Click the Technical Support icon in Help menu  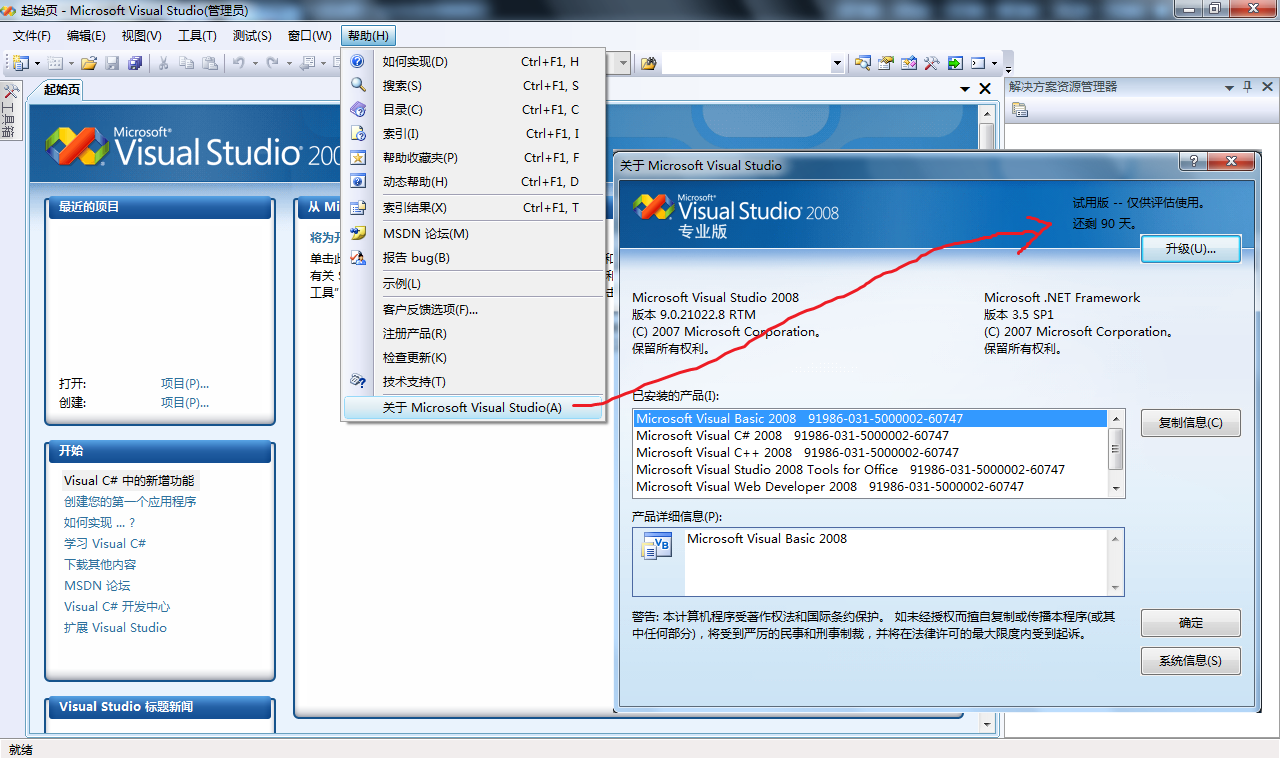(x=358, y=381)
